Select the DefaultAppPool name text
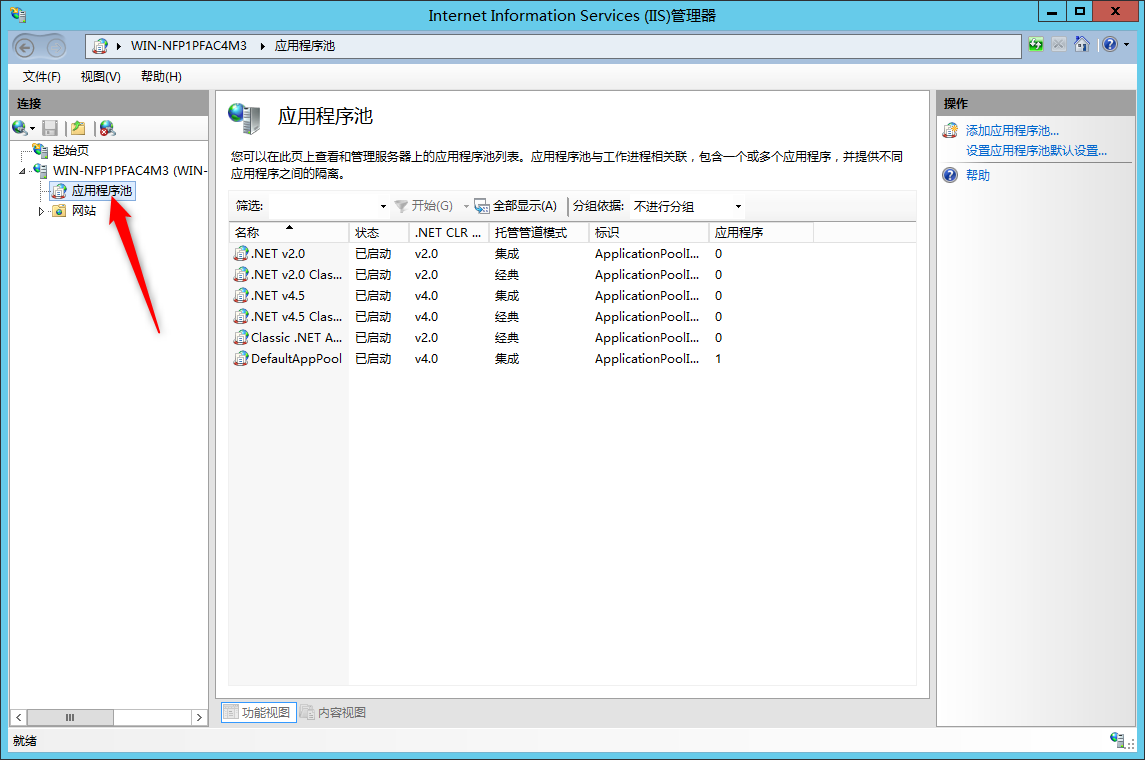Image resolution: width=1145 pixels, height=760 pixels. (x=296, y=358)
